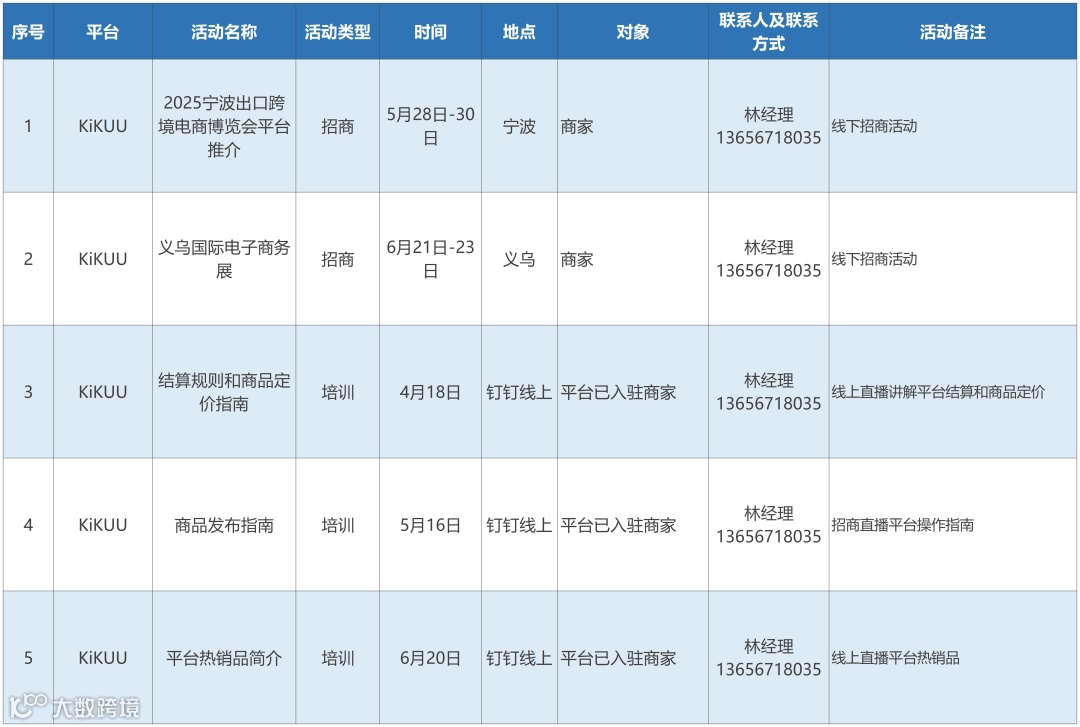Select the sequence number 5 cell
This screenshot has width=1080, height=727.
[x=28, y=658]
